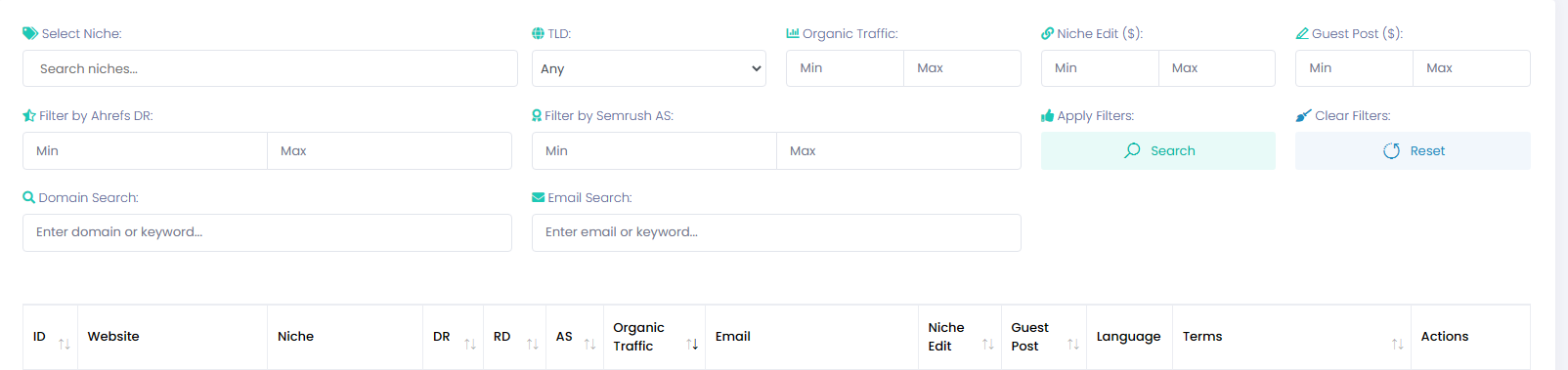The width and height of the screenshot is (1568, 370).
Task: Sort by Guest Post column arrows
Action: (x=1073, y=344)
